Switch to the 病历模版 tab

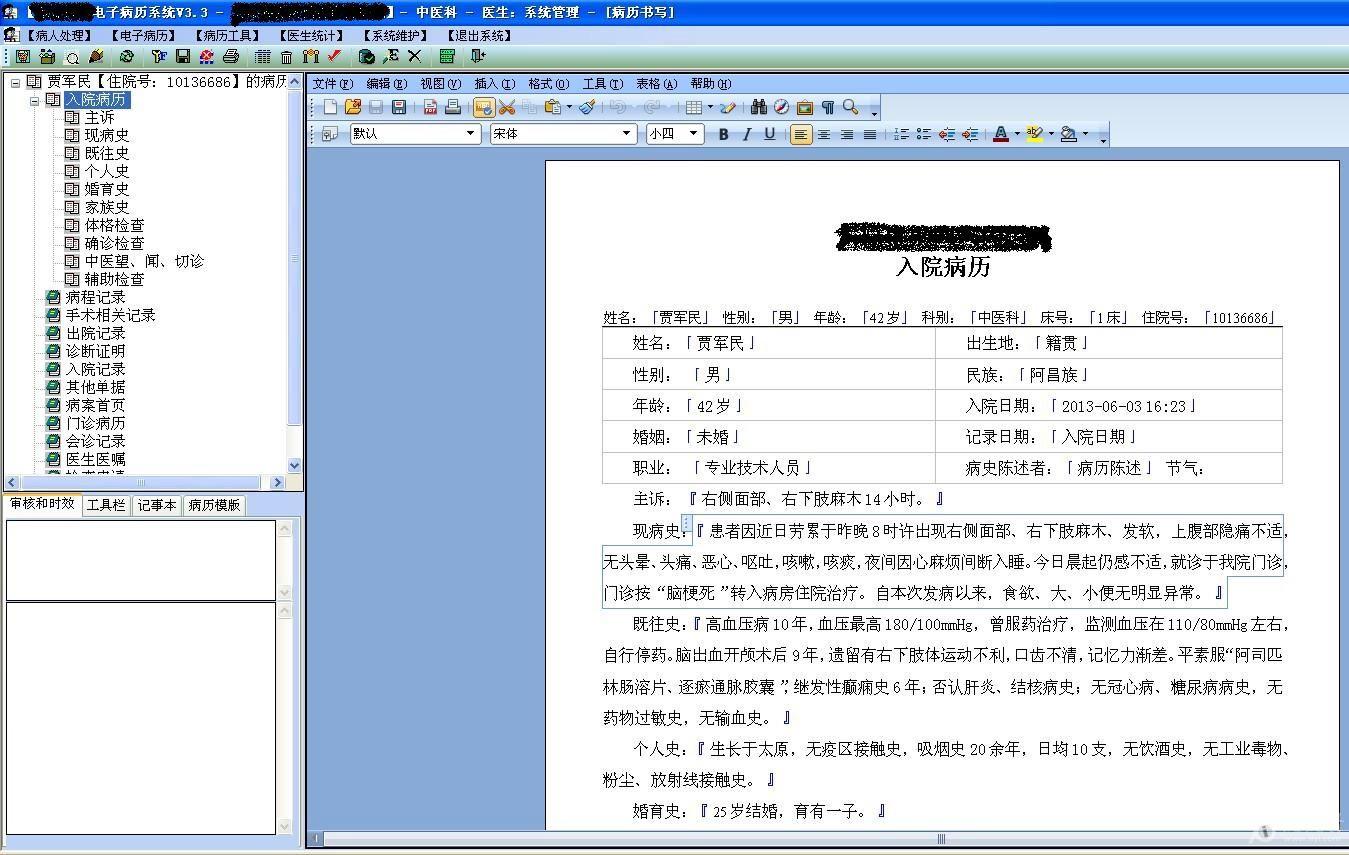[x=214, y=505]
